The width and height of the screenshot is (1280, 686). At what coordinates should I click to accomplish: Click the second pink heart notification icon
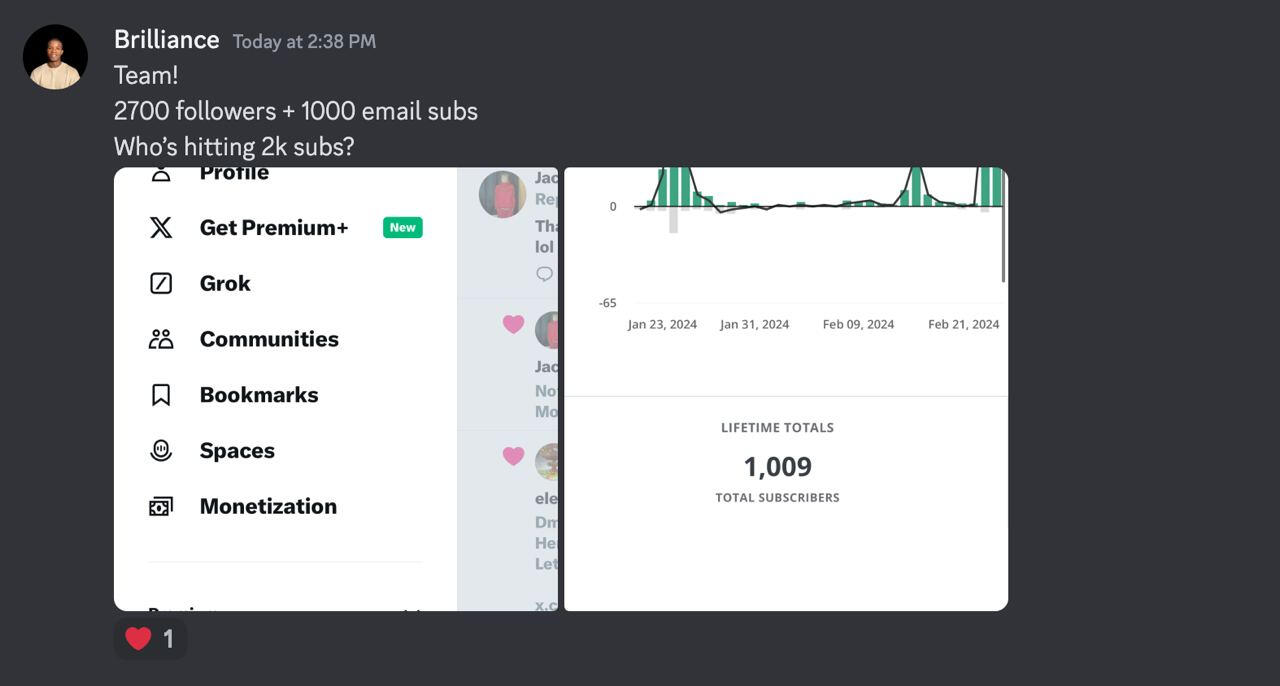click(x=513, y=456)
